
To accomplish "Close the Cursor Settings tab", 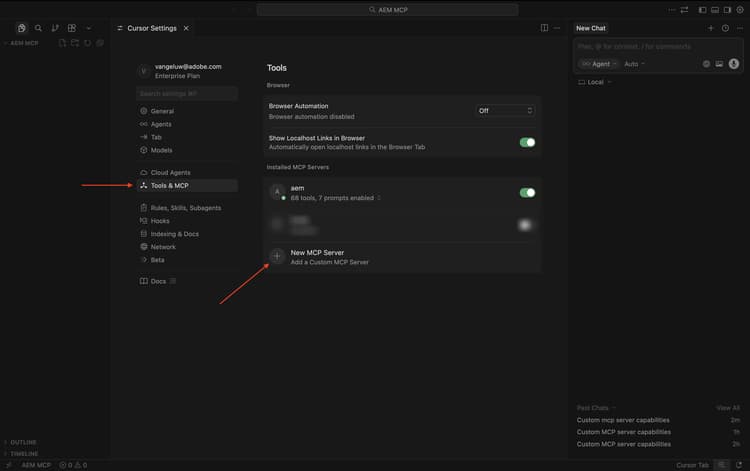I will click(186, 28).
